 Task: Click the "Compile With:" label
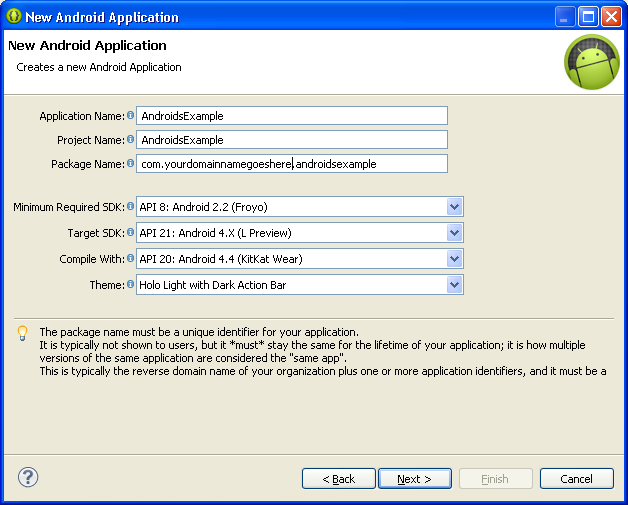coord(92,259)
